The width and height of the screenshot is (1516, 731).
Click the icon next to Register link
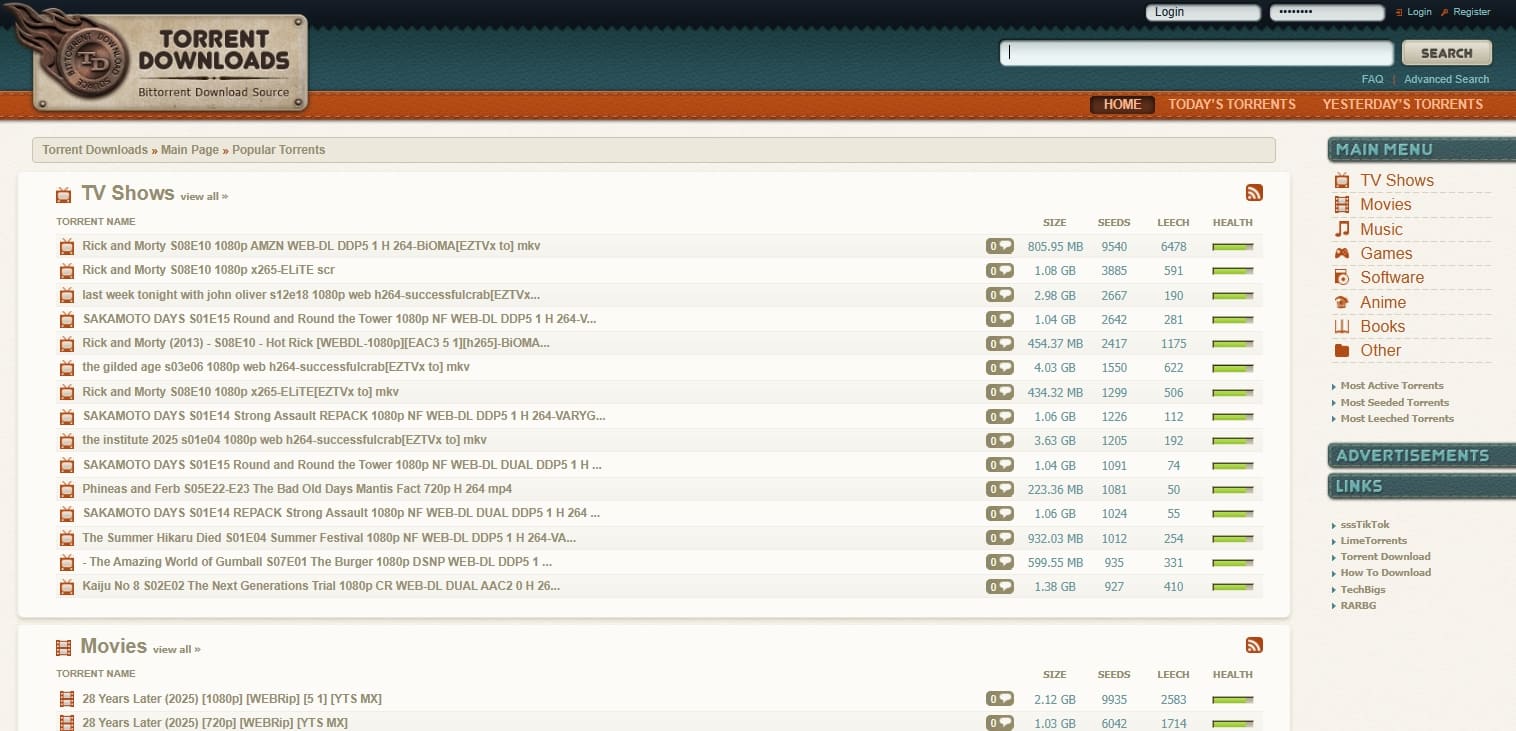(1445, 13)
